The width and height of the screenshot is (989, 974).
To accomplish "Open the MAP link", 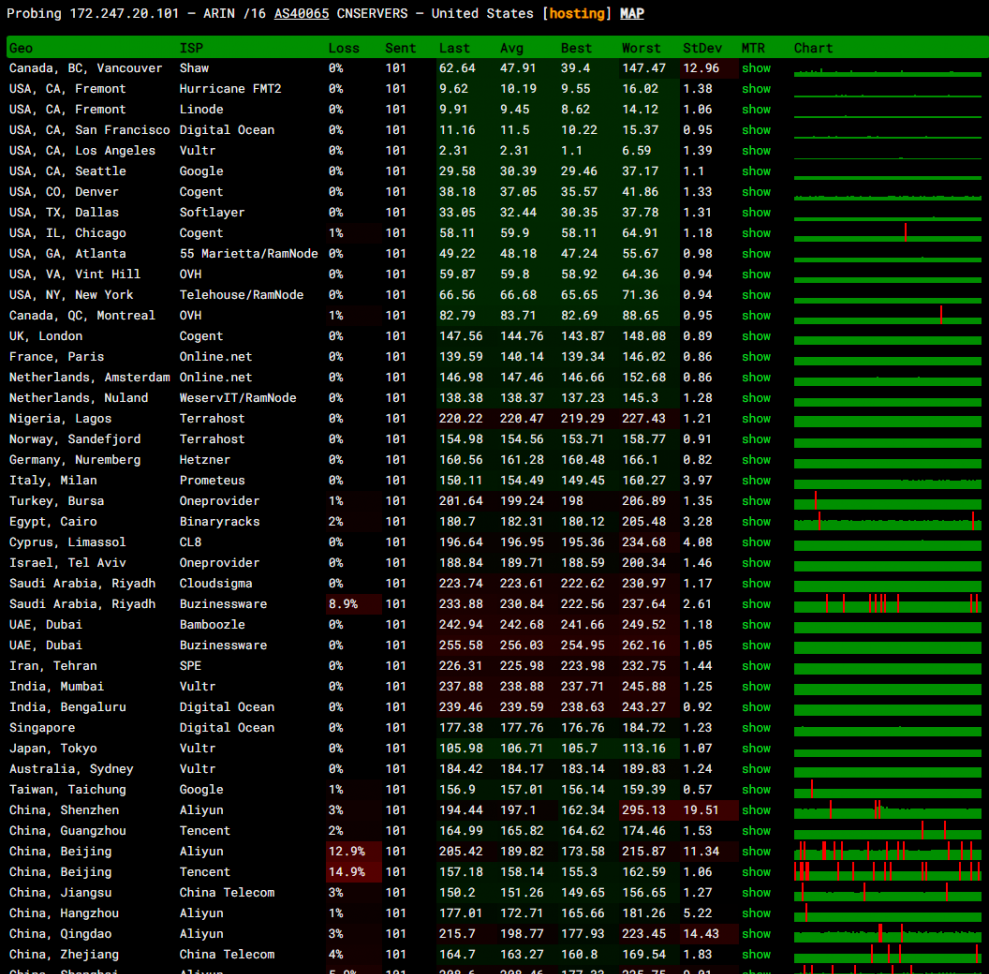I will coord(632,13).
